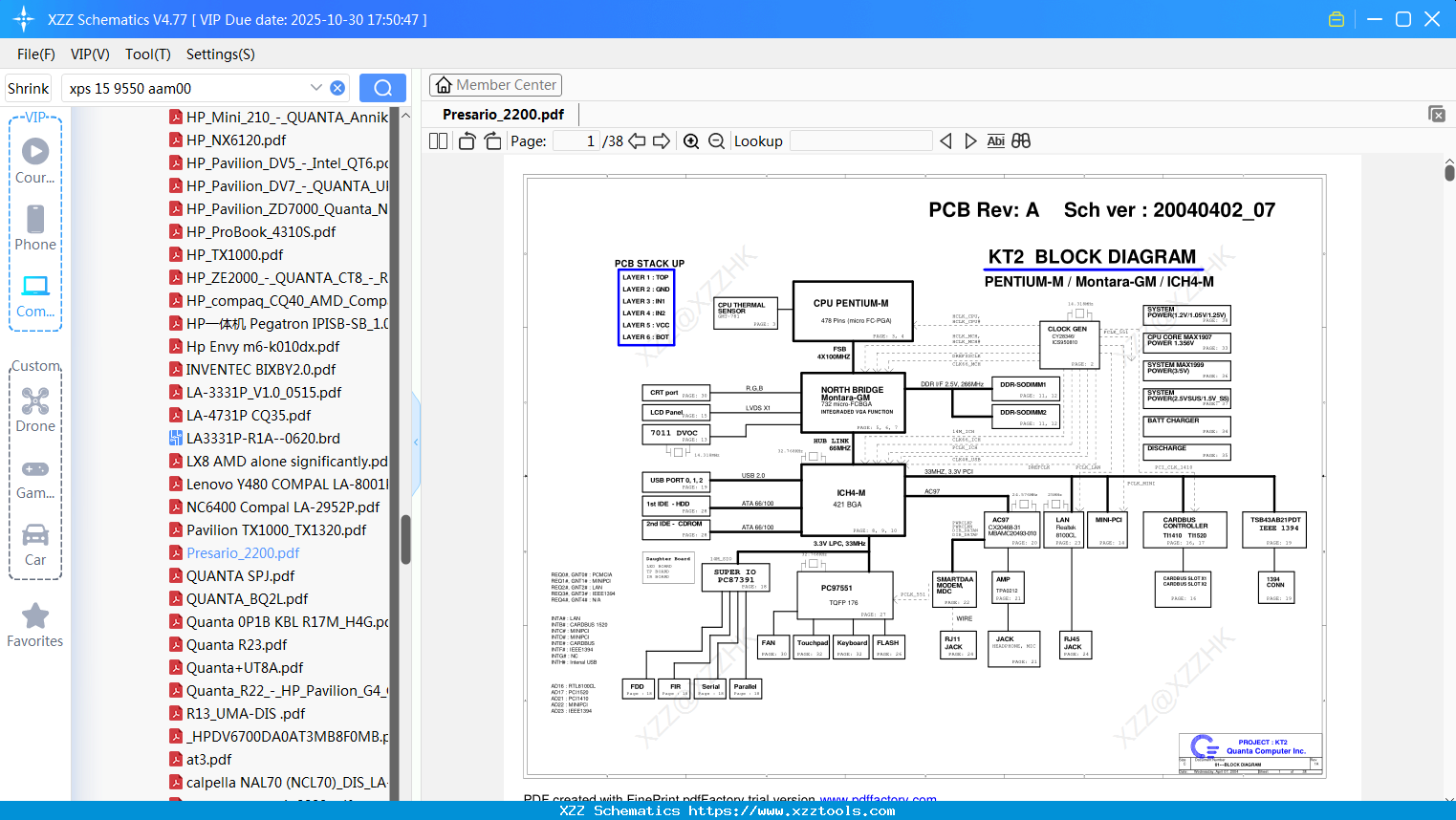Toggle the two-page view icon

coord(438,141)
